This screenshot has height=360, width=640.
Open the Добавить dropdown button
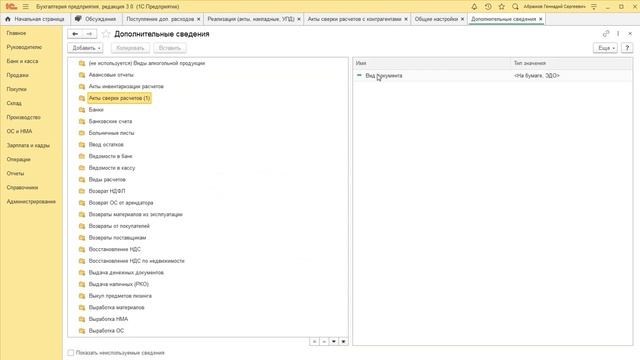(x=85, y=48)
